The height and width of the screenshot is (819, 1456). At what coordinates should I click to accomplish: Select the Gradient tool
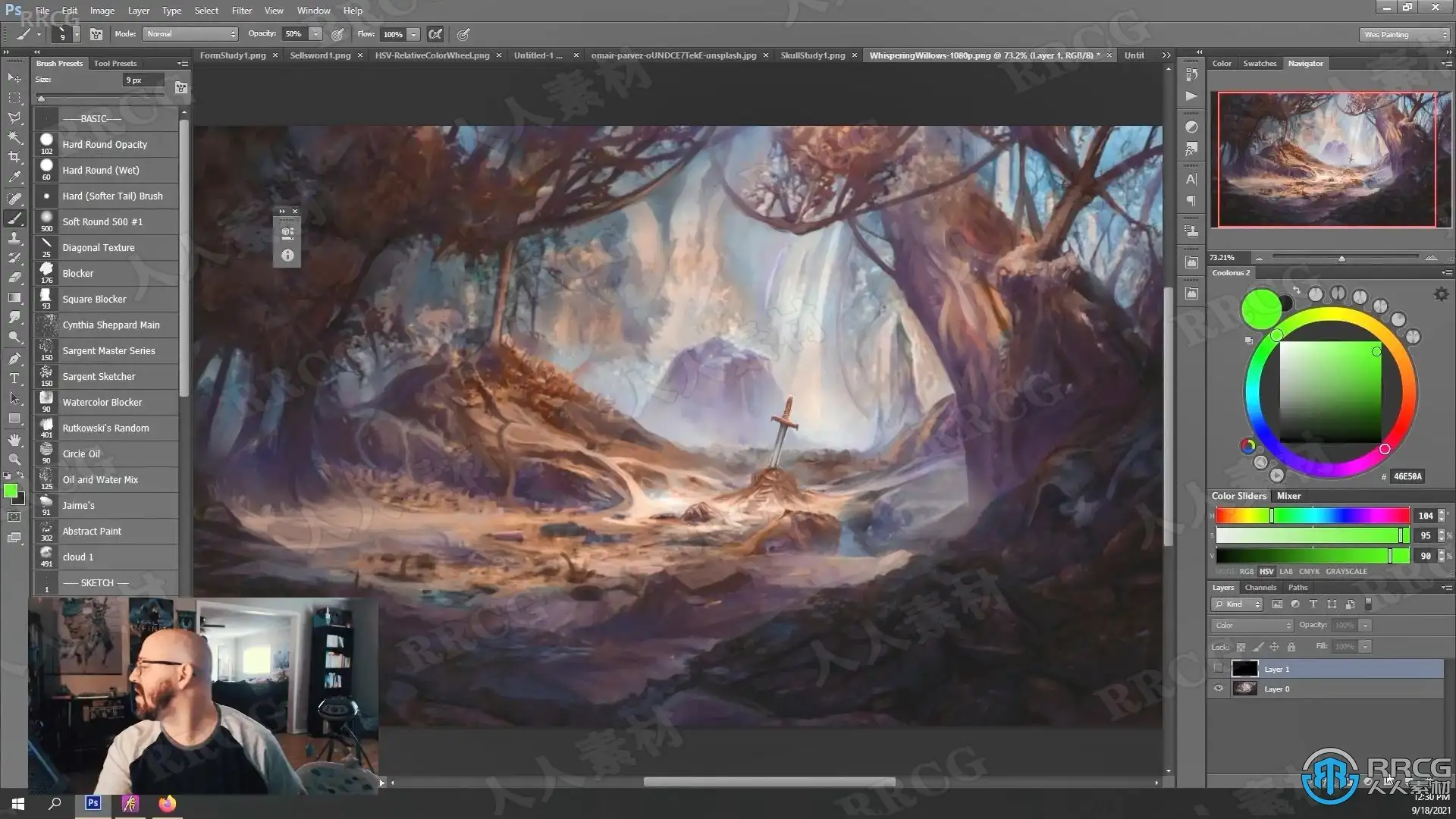tap(14, 298)
